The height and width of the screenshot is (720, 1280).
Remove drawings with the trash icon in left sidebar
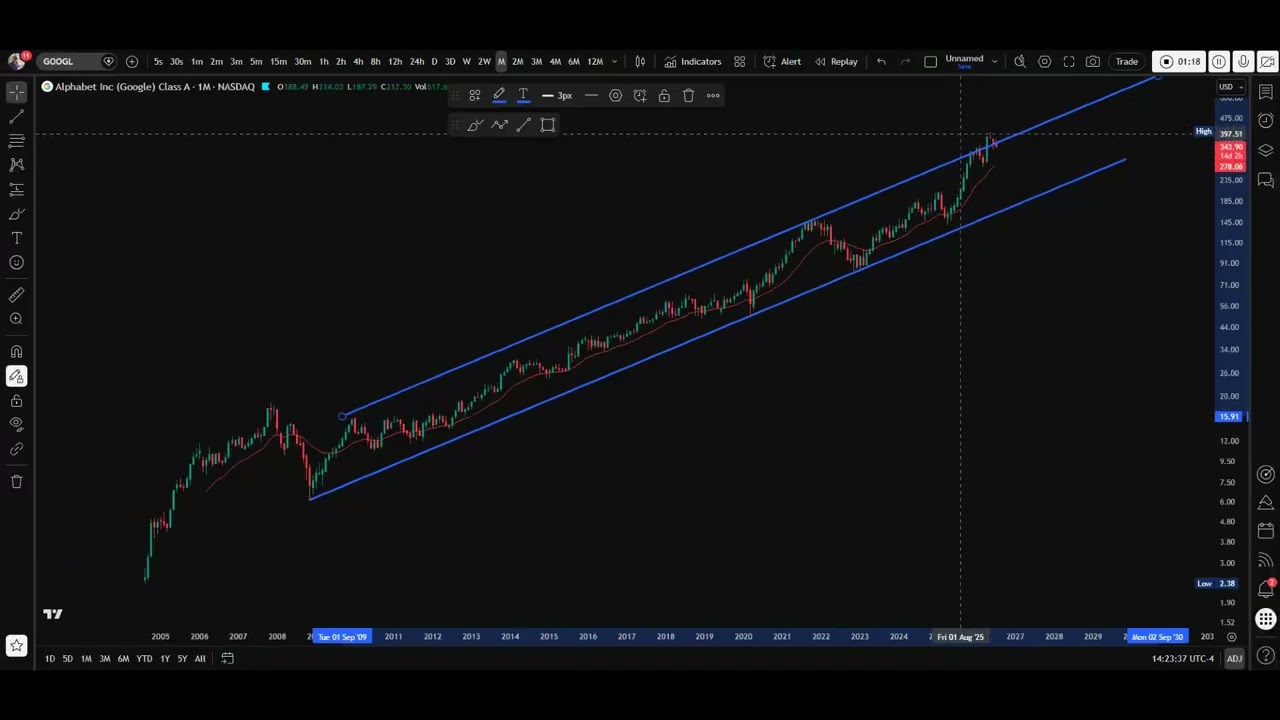16,482
